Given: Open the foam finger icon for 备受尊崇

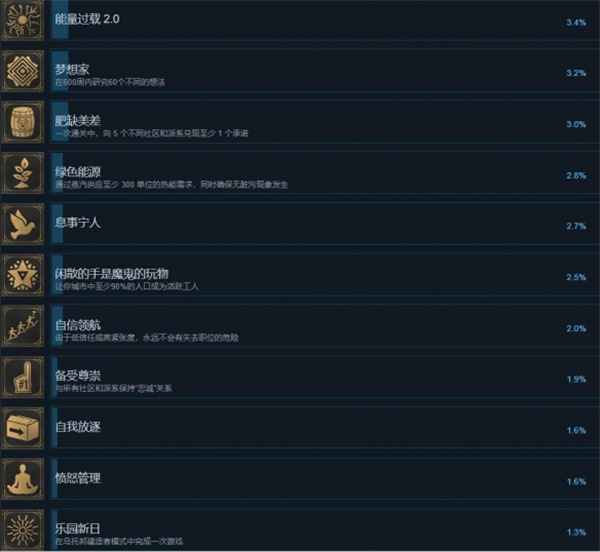Looking at the screenshot, I should coord(23,378).
